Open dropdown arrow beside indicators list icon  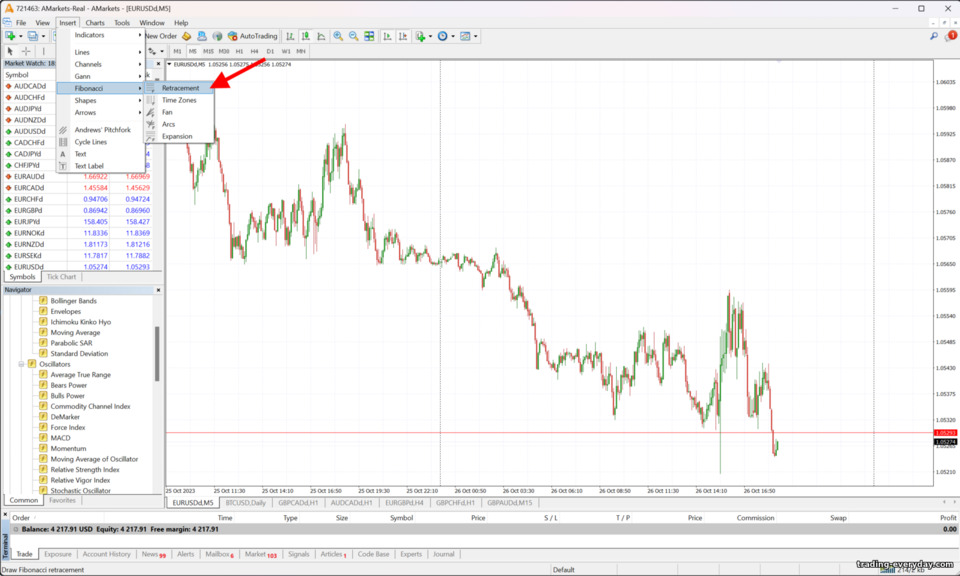430,36
